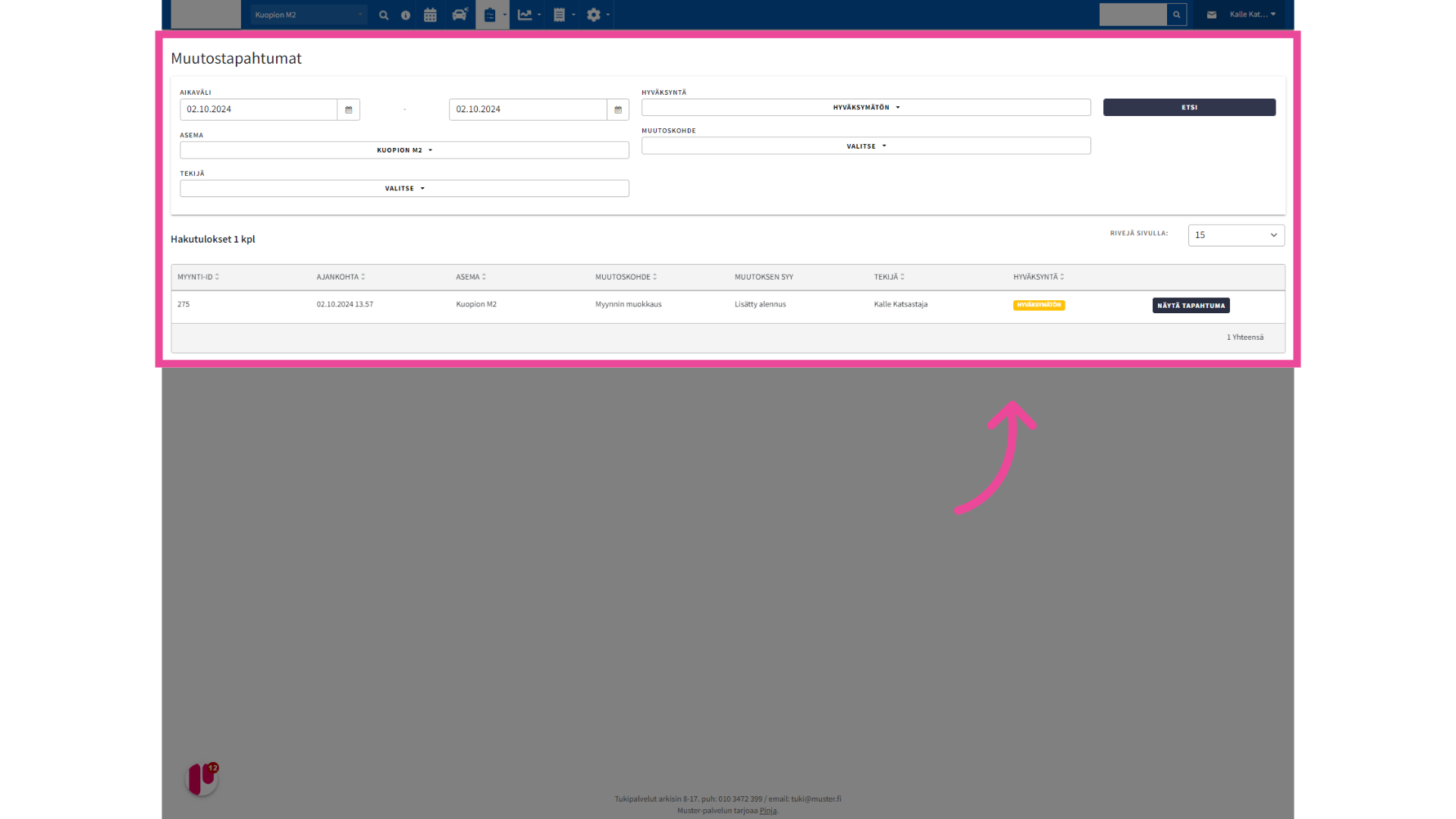Sort by Muutoskohde column header

tap(626, 277)
